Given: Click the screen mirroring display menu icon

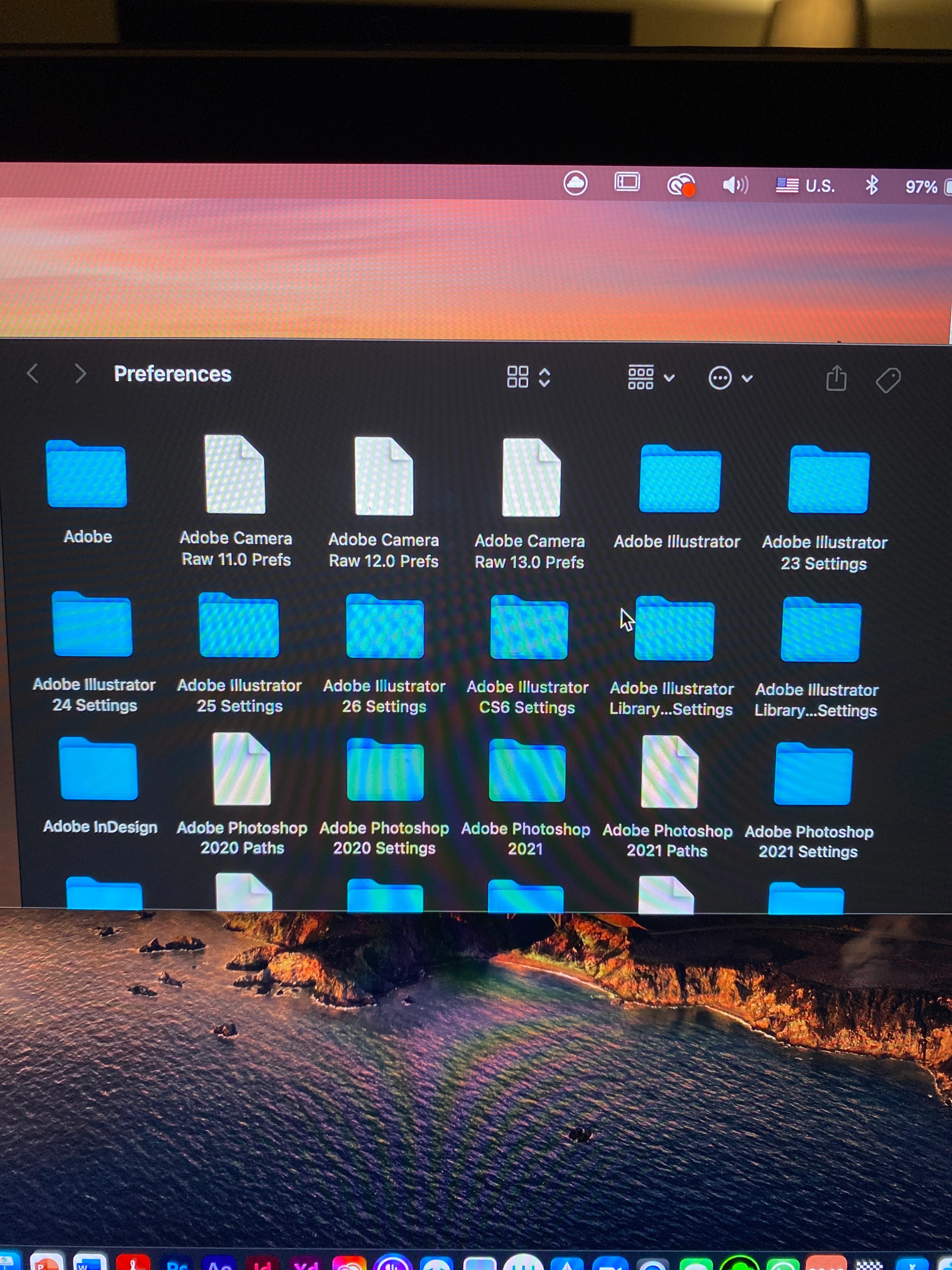Looking at the screenshot, I should coord(626,183).
